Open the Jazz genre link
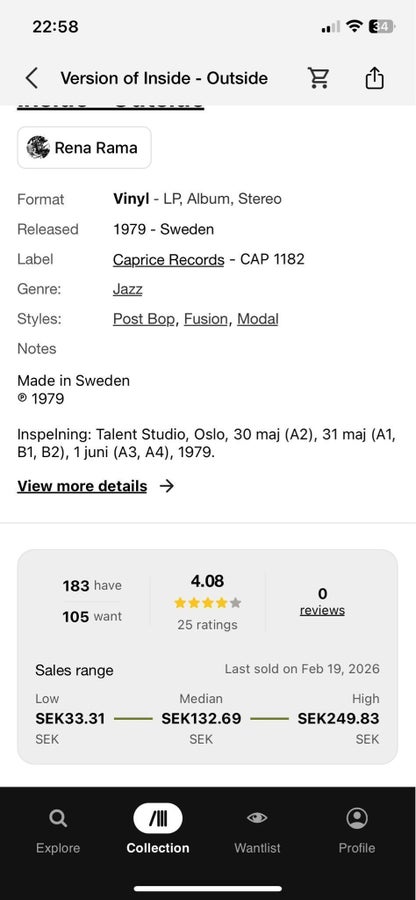416x900 pixels. pyautogui.click(x=127, y=289)
